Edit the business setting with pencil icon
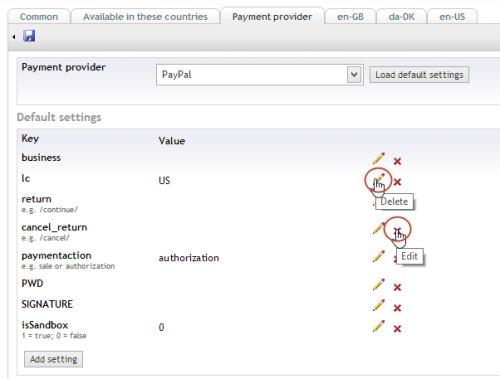Screen dimensions: 500x379 point(379,159)
